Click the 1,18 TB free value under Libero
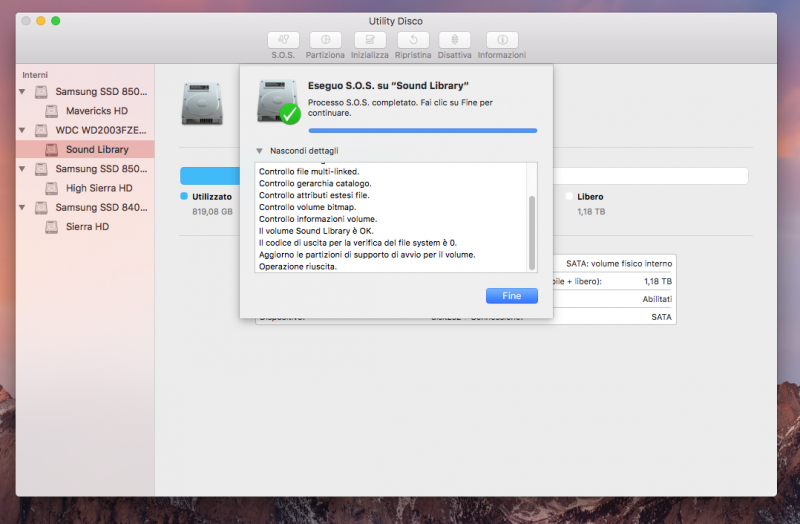 click(591, 212)
